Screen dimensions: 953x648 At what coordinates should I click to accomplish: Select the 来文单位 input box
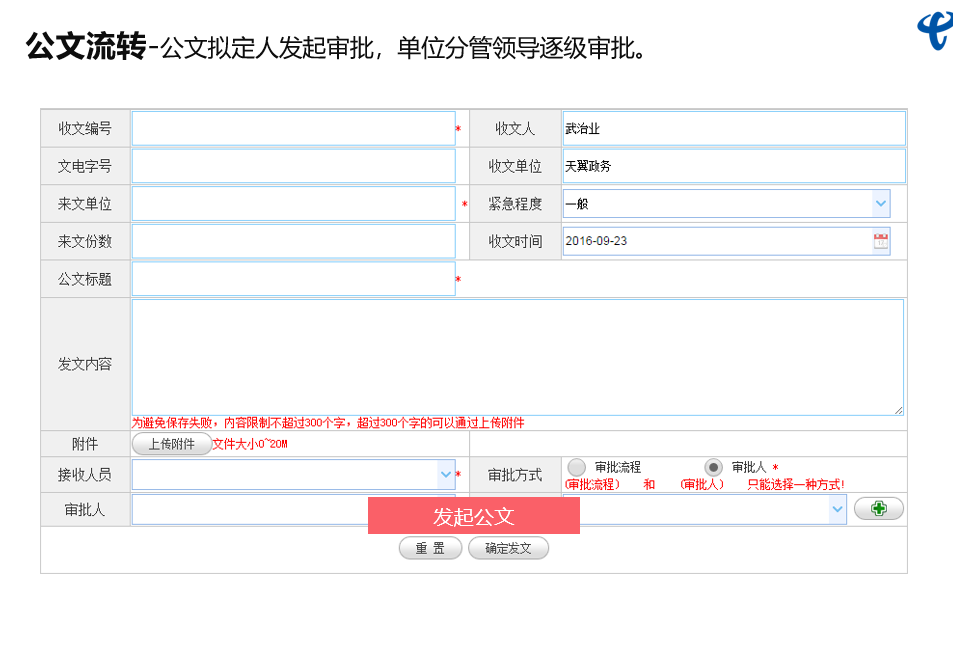coord(293,204)
